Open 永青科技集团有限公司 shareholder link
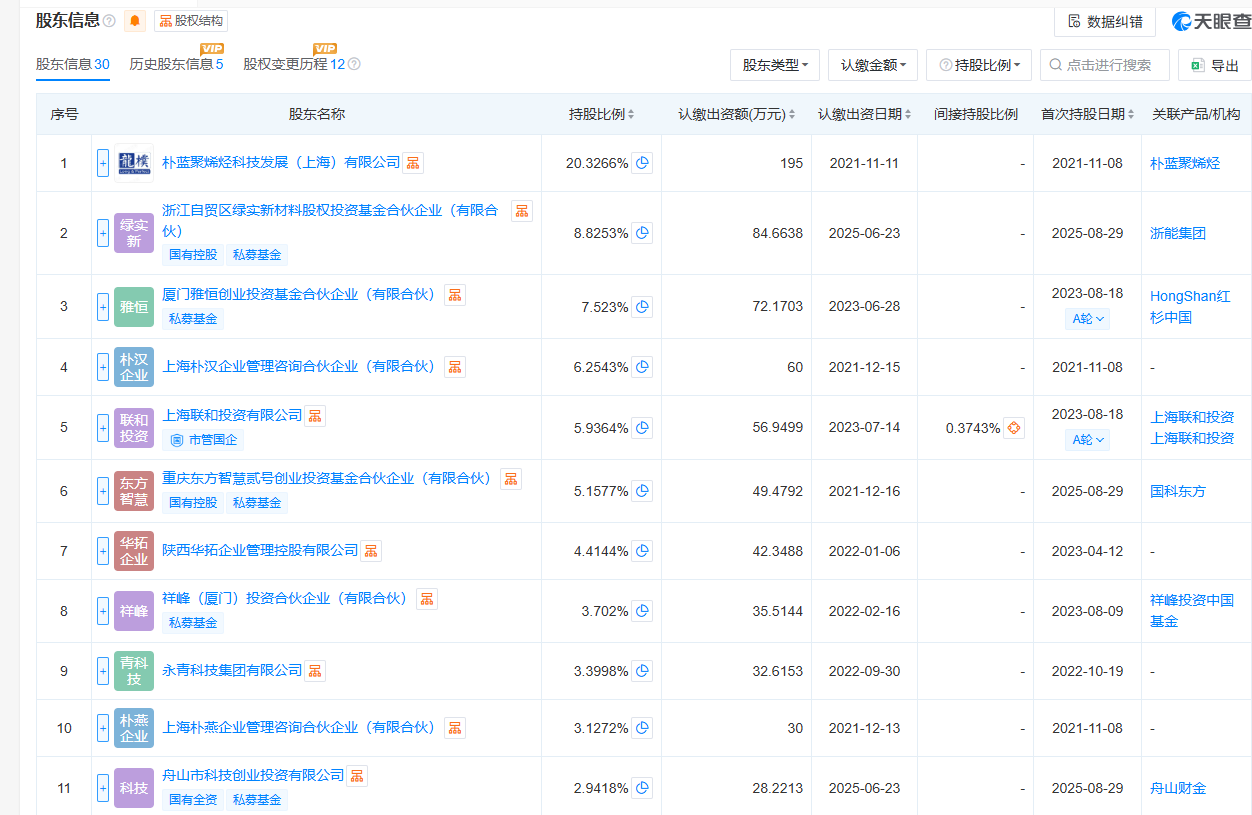Screen dimensions: 1252x815 (232, 671)
